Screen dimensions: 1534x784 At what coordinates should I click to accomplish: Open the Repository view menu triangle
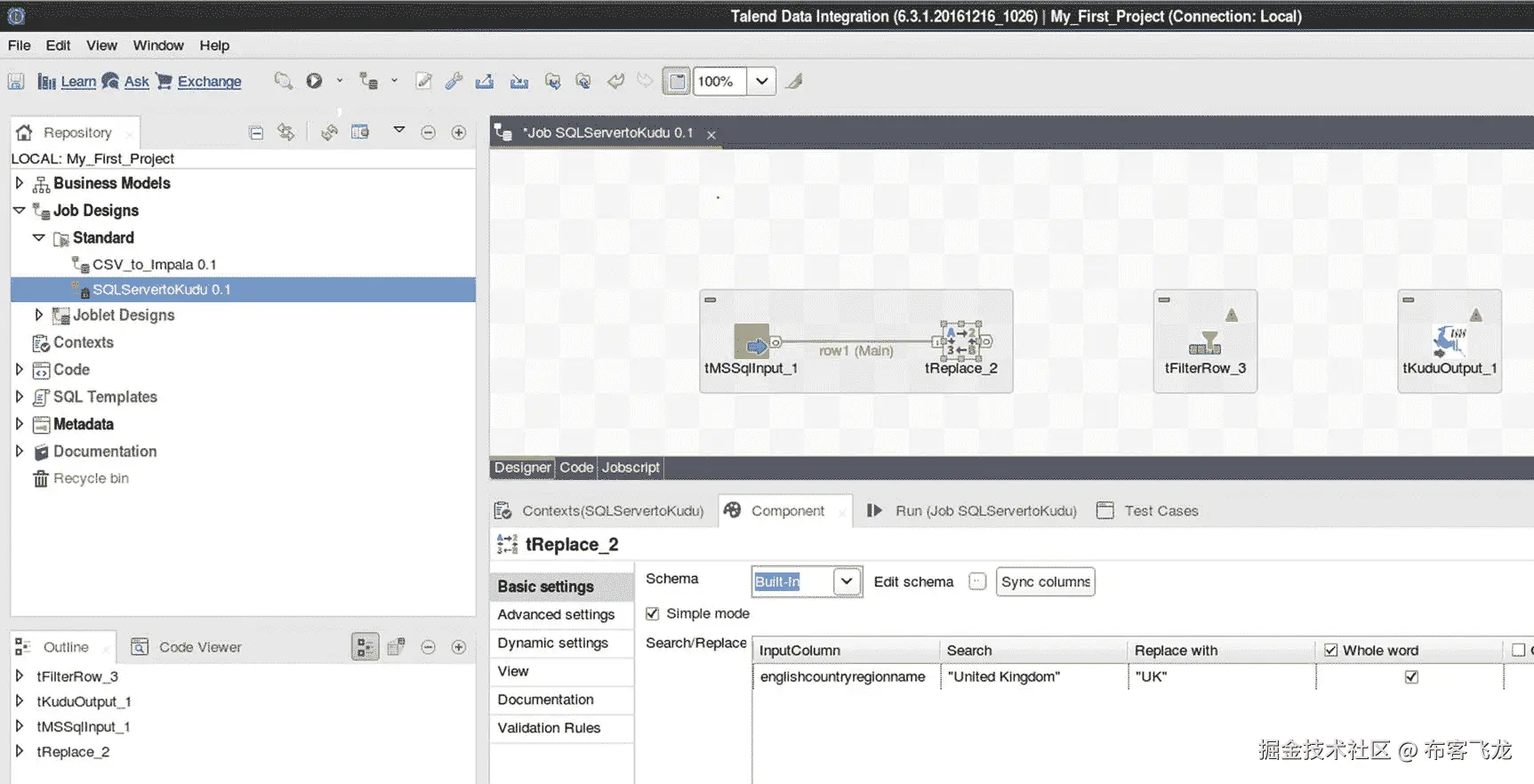(x=399, y=130)
